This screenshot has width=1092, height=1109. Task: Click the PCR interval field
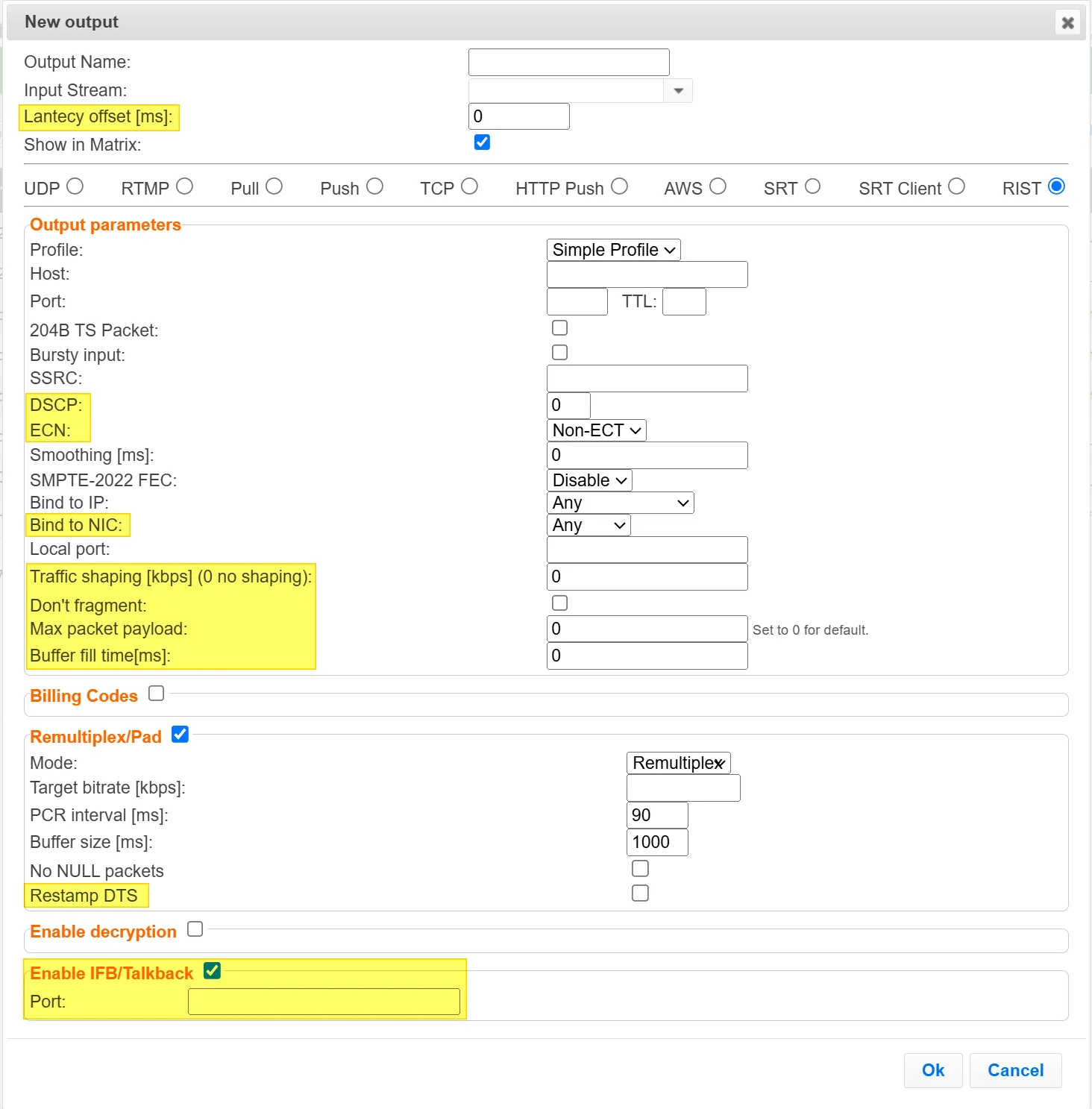click(x=656, y=815)
